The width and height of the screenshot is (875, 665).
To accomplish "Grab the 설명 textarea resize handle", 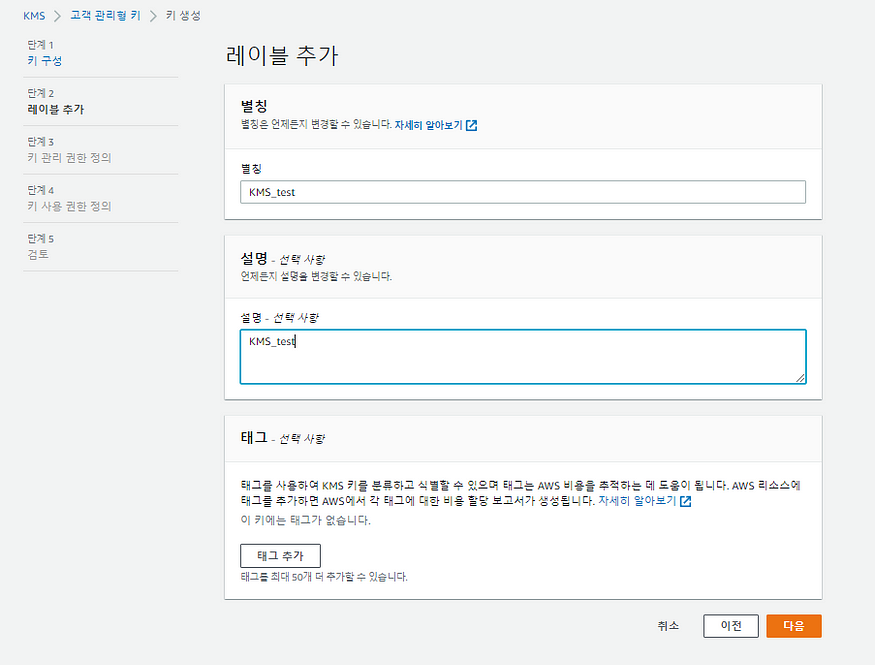I will coord(800,378).
